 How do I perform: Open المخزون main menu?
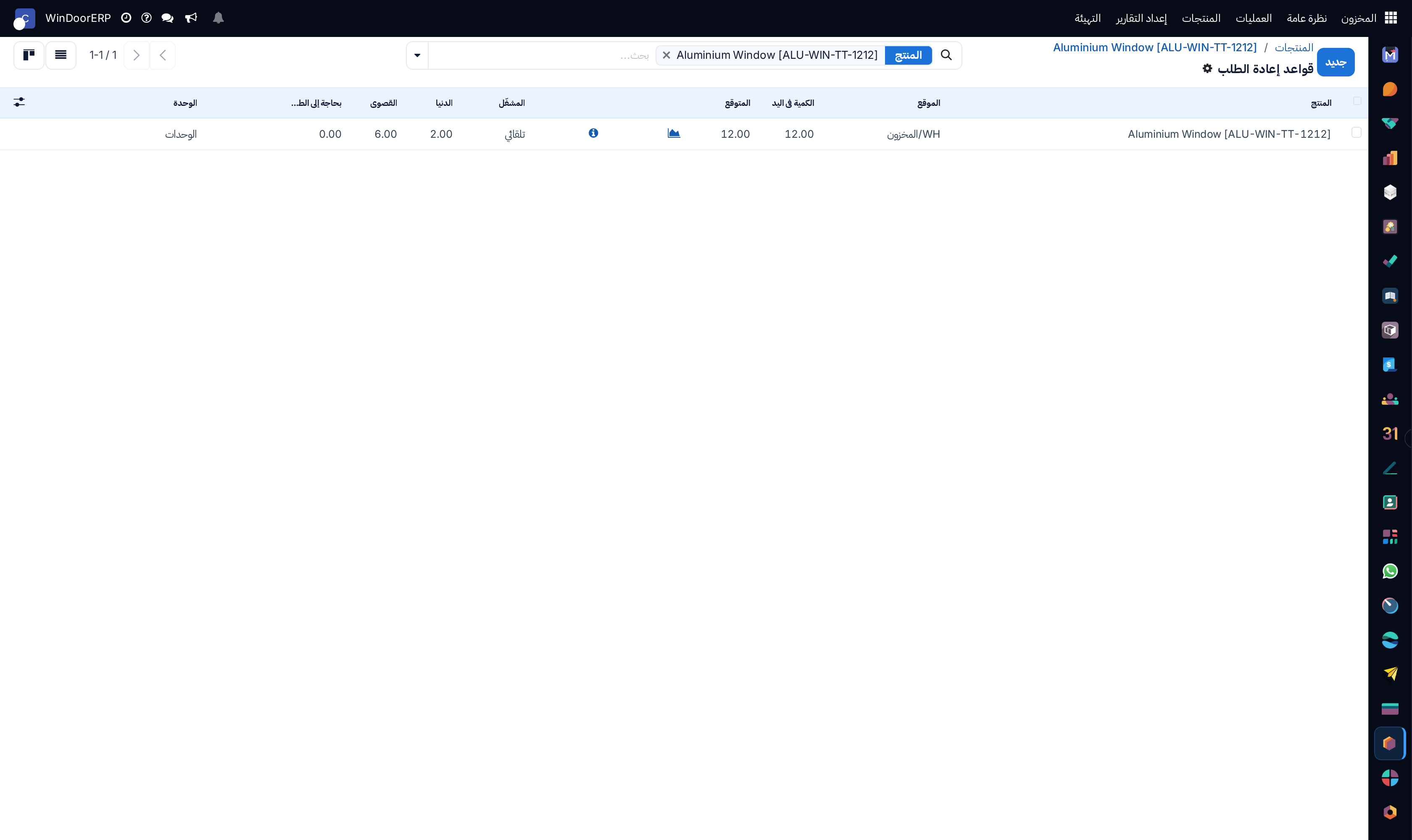[1359, 18]
